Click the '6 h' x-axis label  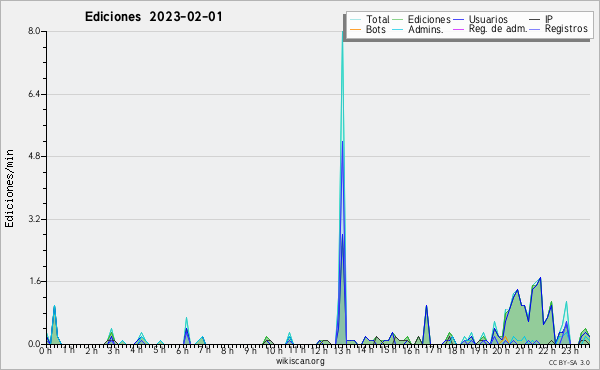coord(182,351)
